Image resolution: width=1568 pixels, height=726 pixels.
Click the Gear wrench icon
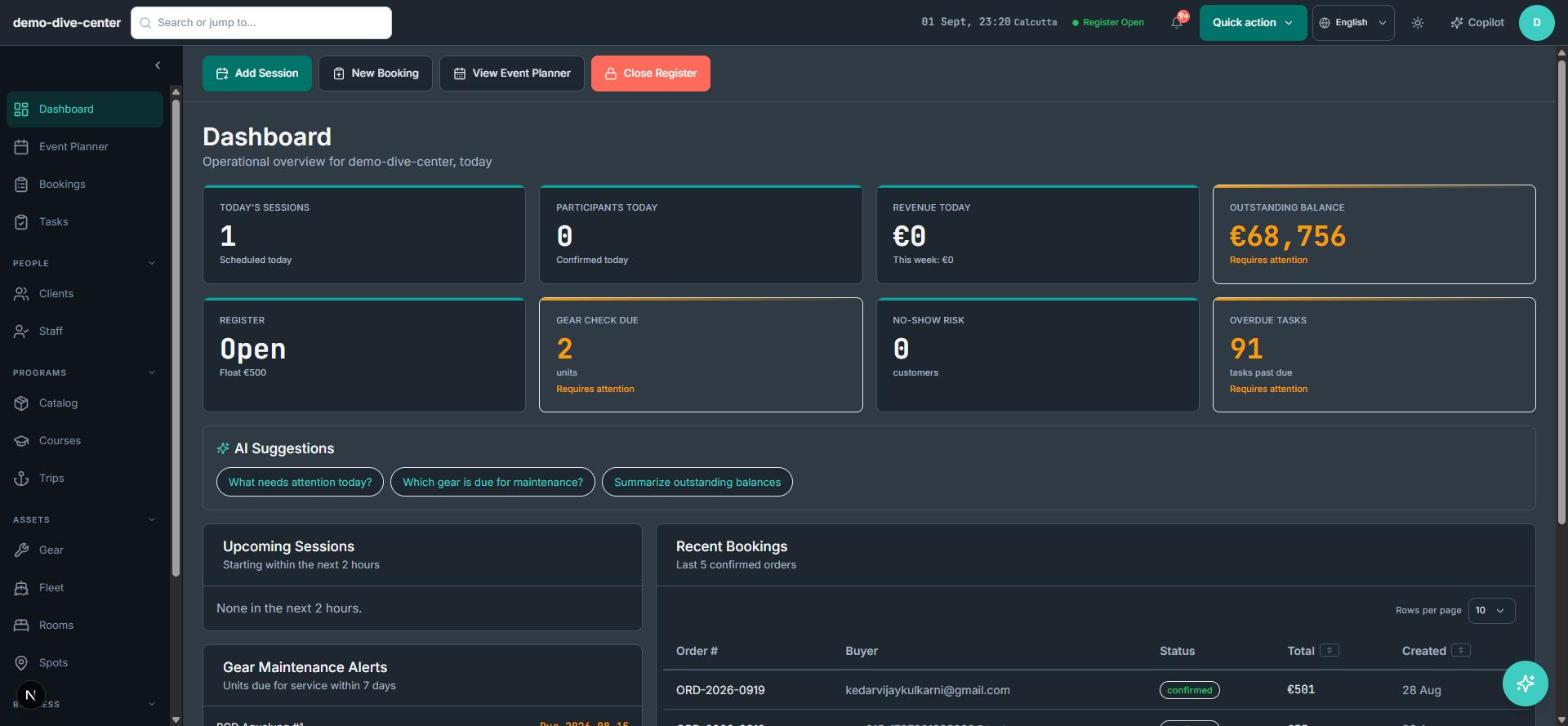pyautogui.click(x=21, y=550)
